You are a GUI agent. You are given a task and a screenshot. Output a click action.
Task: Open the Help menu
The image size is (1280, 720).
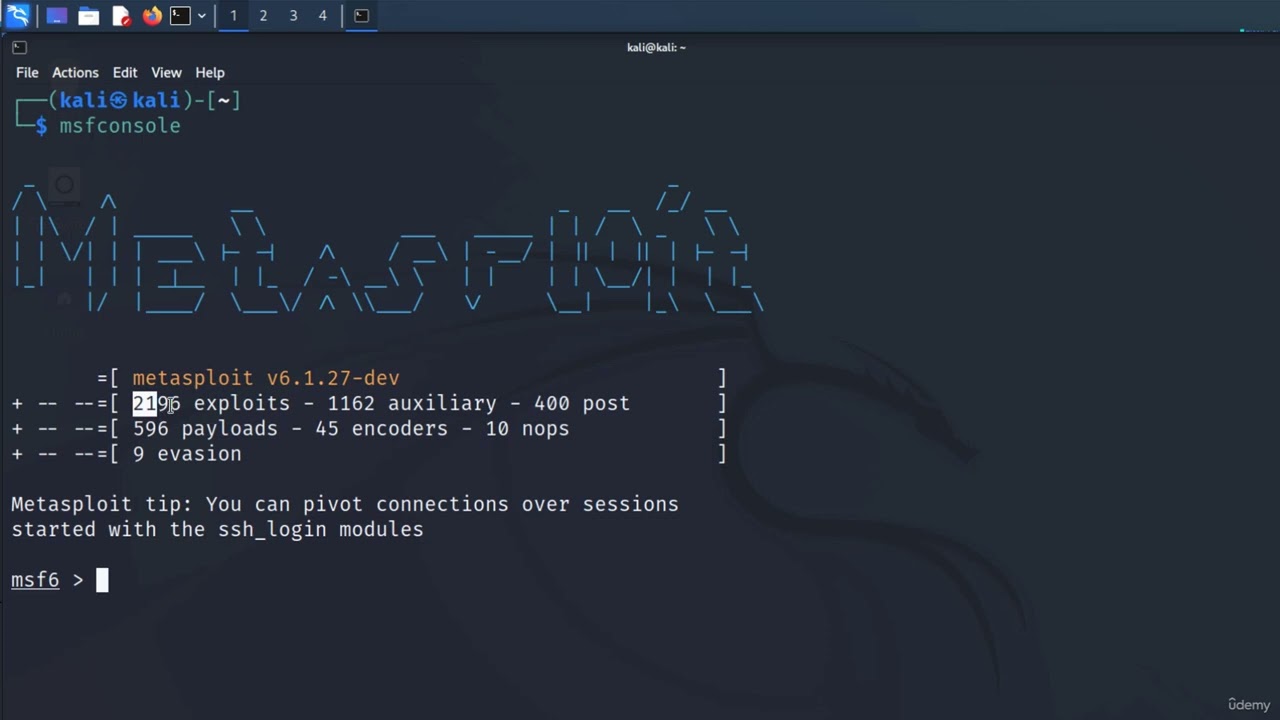coord(210,72)
